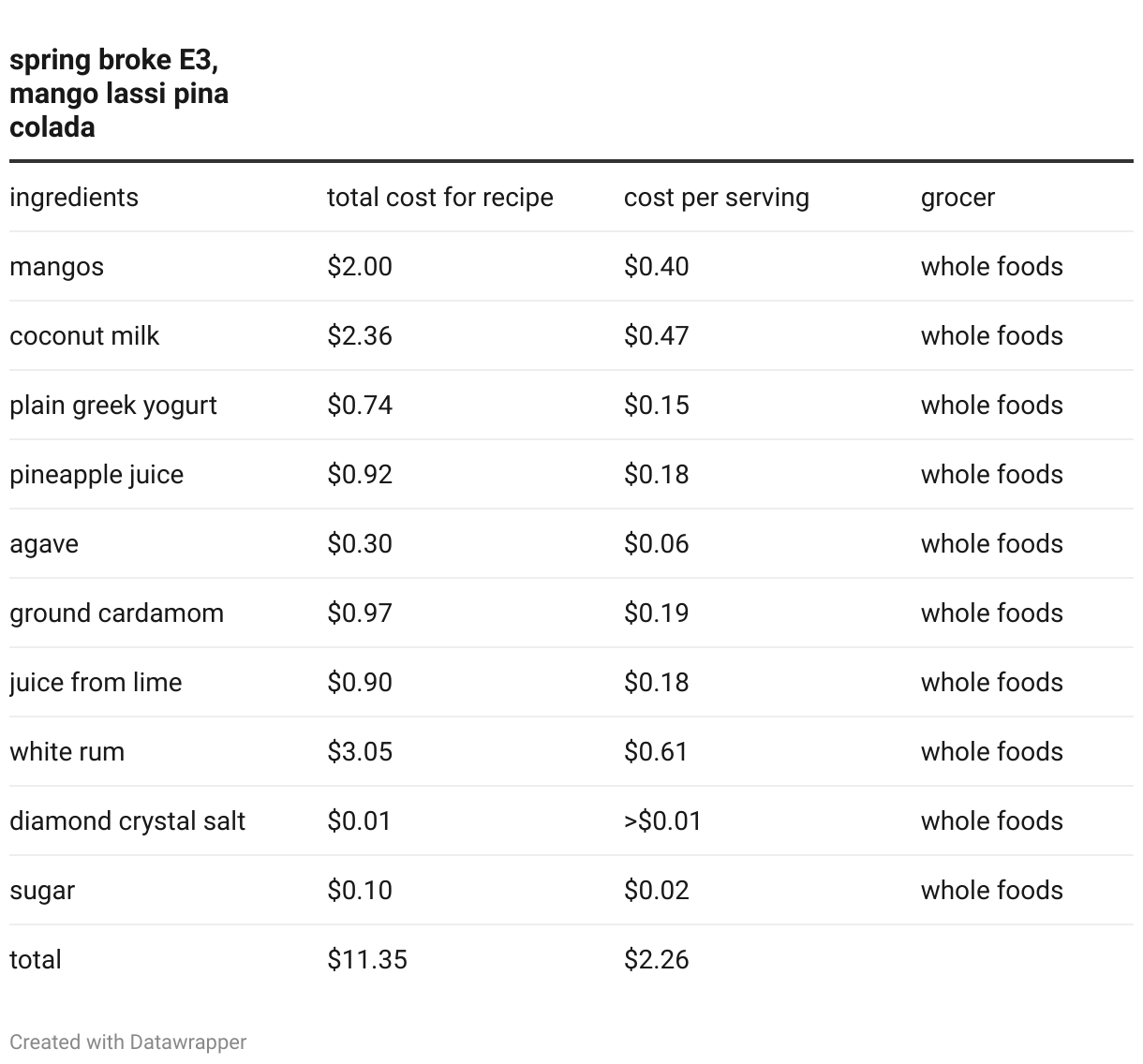
Task: Select the 'mangos' ingredient cell
Action: [56, 267]
